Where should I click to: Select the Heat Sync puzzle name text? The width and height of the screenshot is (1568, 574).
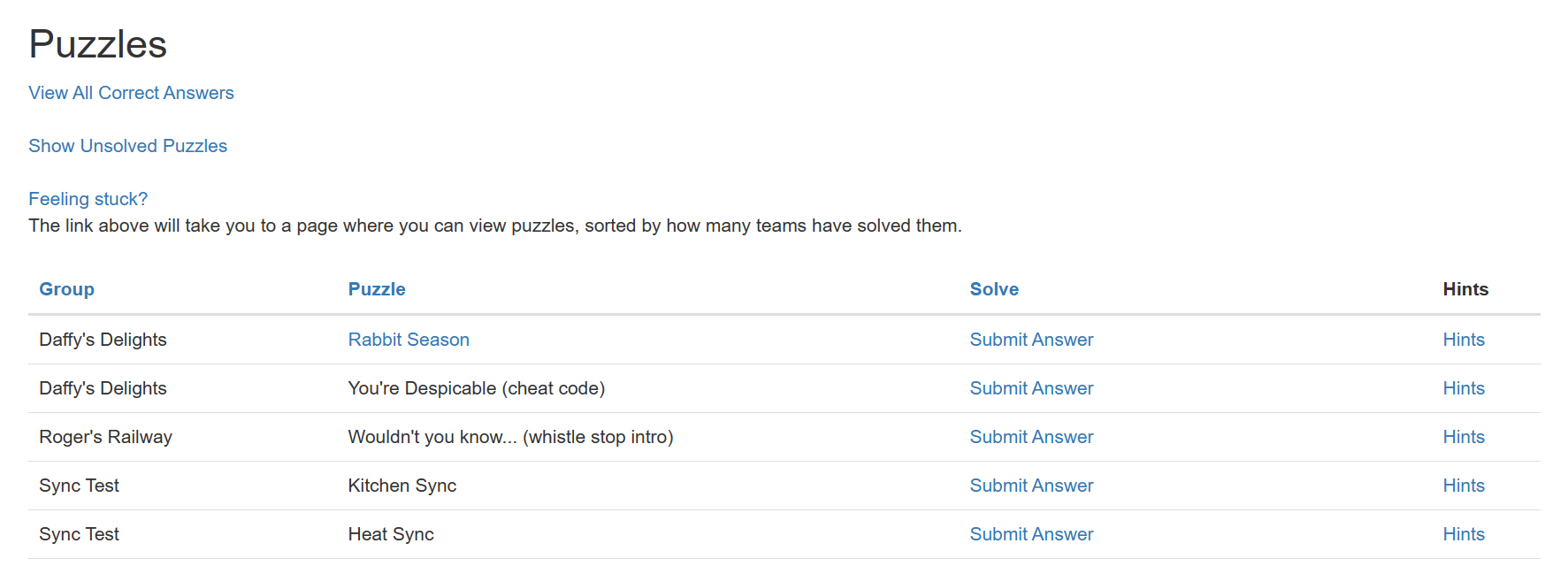pos(391,534)
